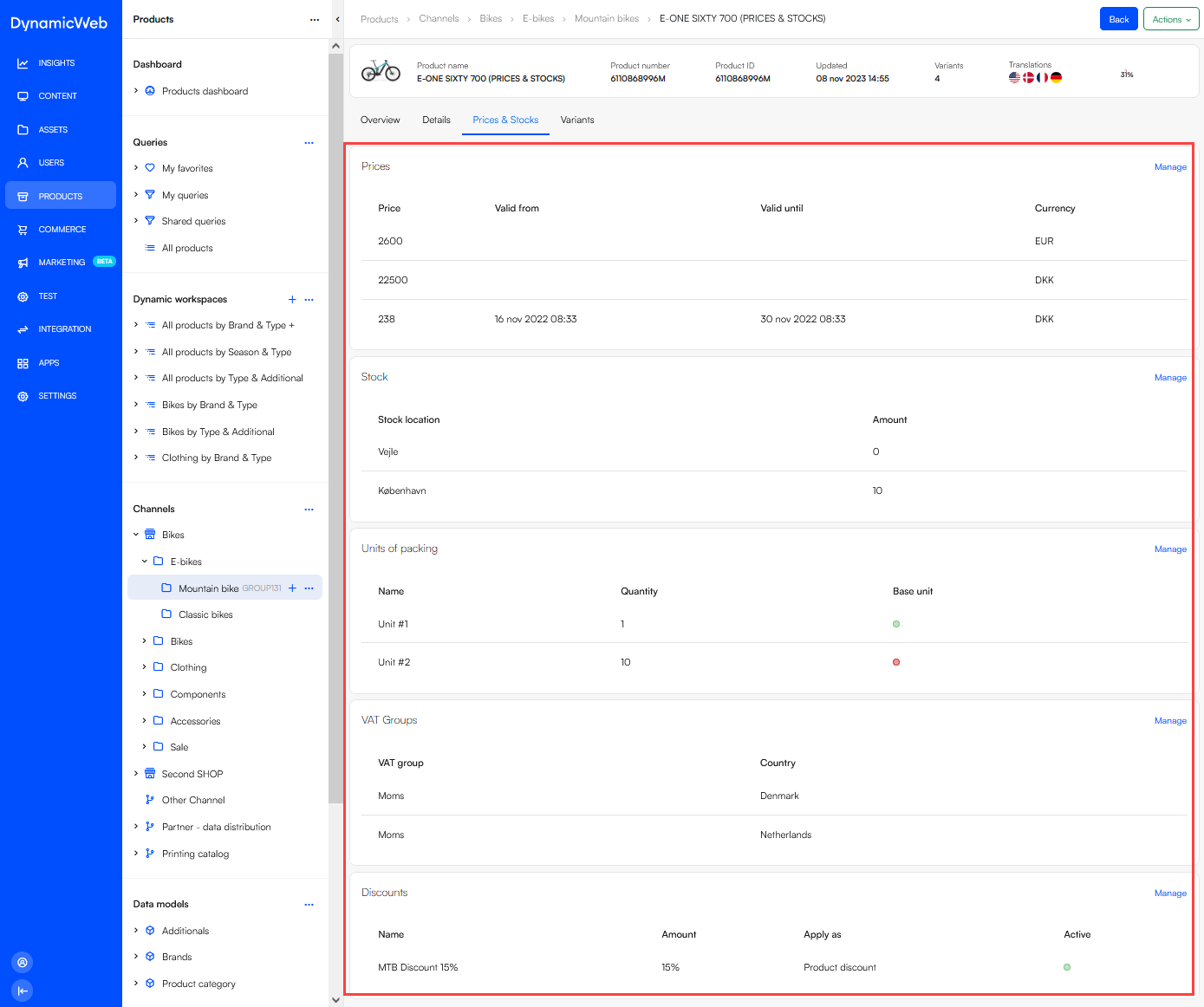The image size is (1204, 1007).
Task: Open Products panel three-dot menu
Action: tap(314, 19)
